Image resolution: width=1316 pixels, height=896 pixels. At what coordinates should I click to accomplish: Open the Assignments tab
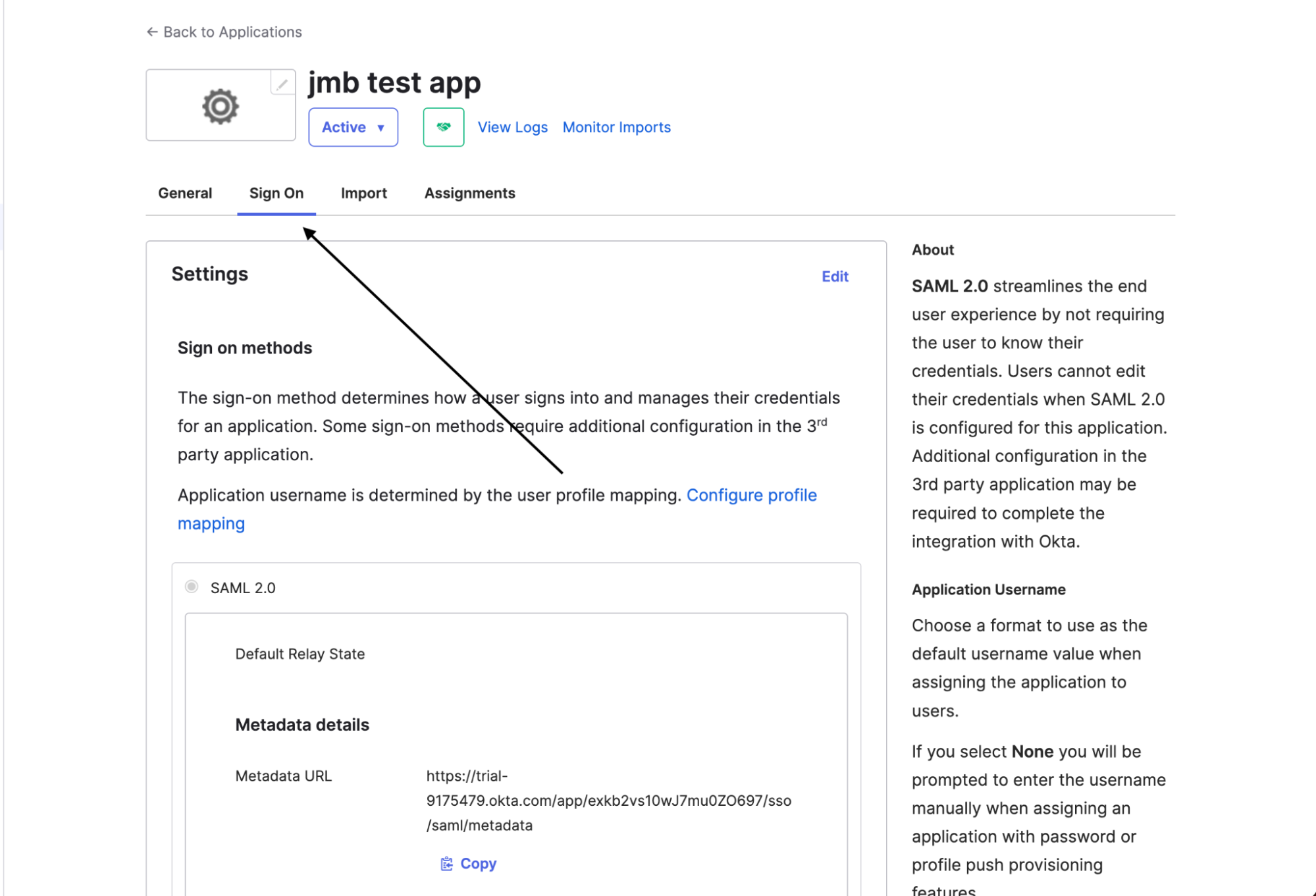click(470, 193)
